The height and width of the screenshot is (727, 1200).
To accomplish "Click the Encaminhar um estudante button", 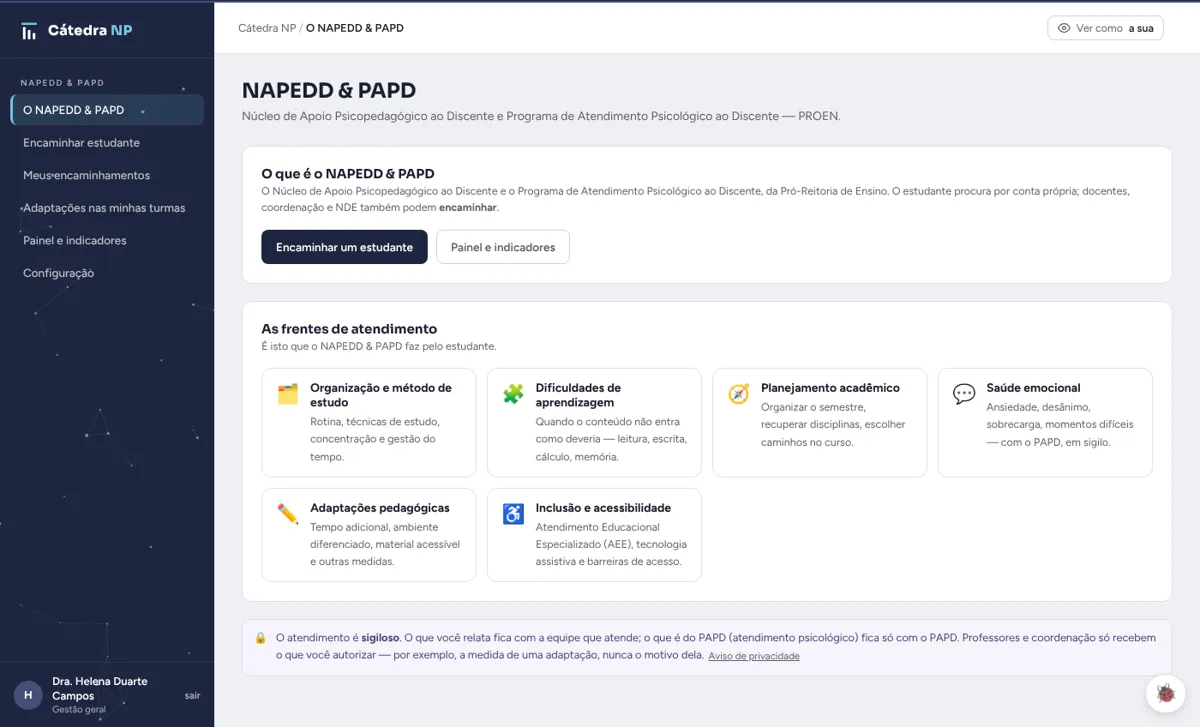I will [x=344, y=247].
